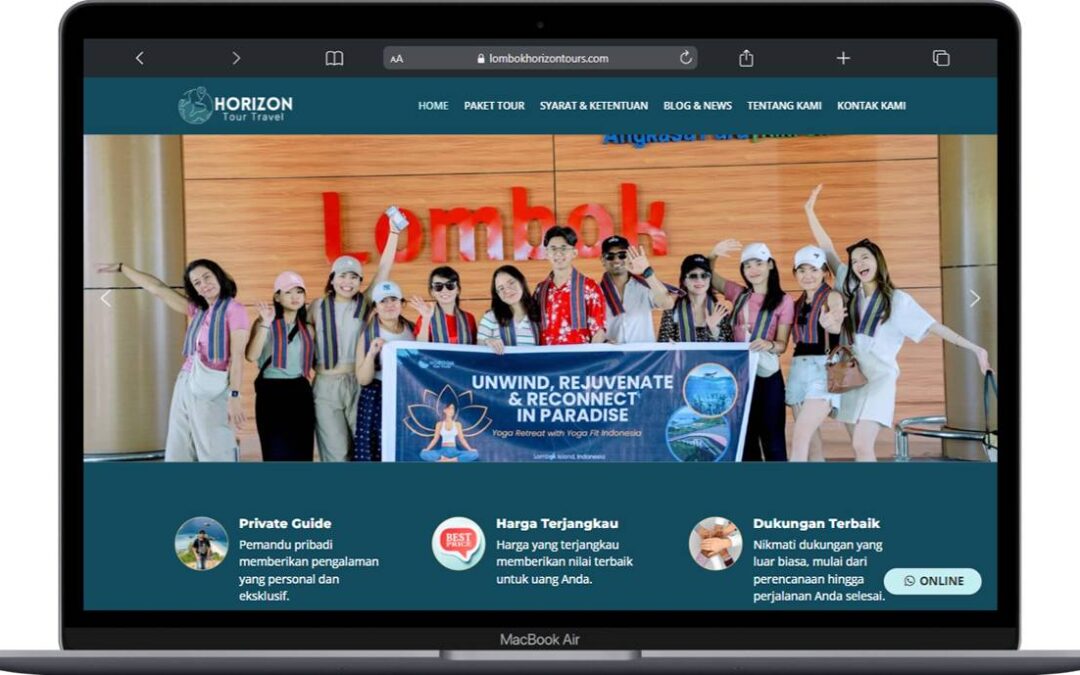Open the BLOG & NEWS menu item
This screenshot has height=675, width=1080.
(x=697, y=105)
